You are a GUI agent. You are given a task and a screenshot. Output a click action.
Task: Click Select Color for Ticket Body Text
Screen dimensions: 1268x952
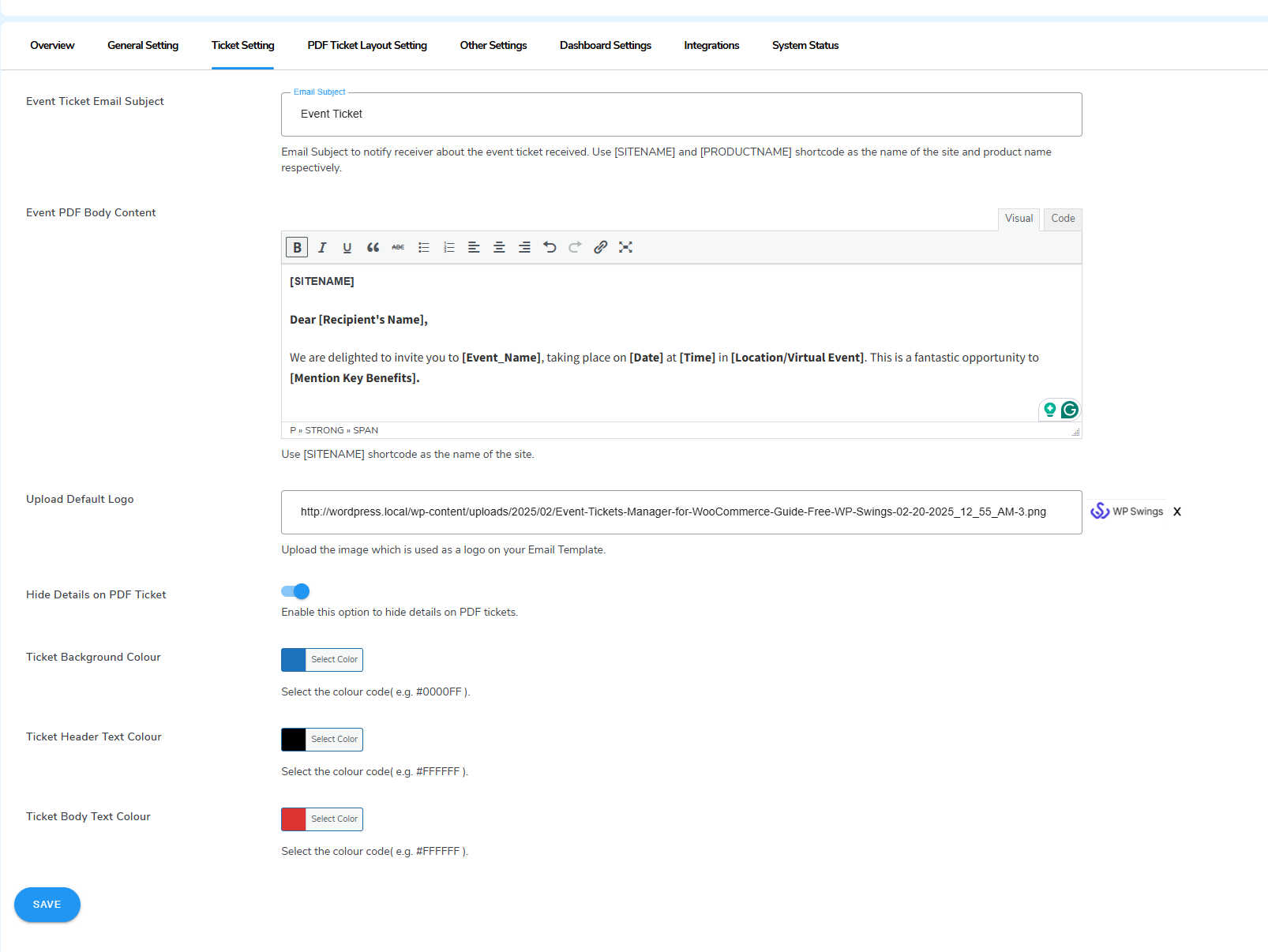pyautogui.click(x=334, y=819)
